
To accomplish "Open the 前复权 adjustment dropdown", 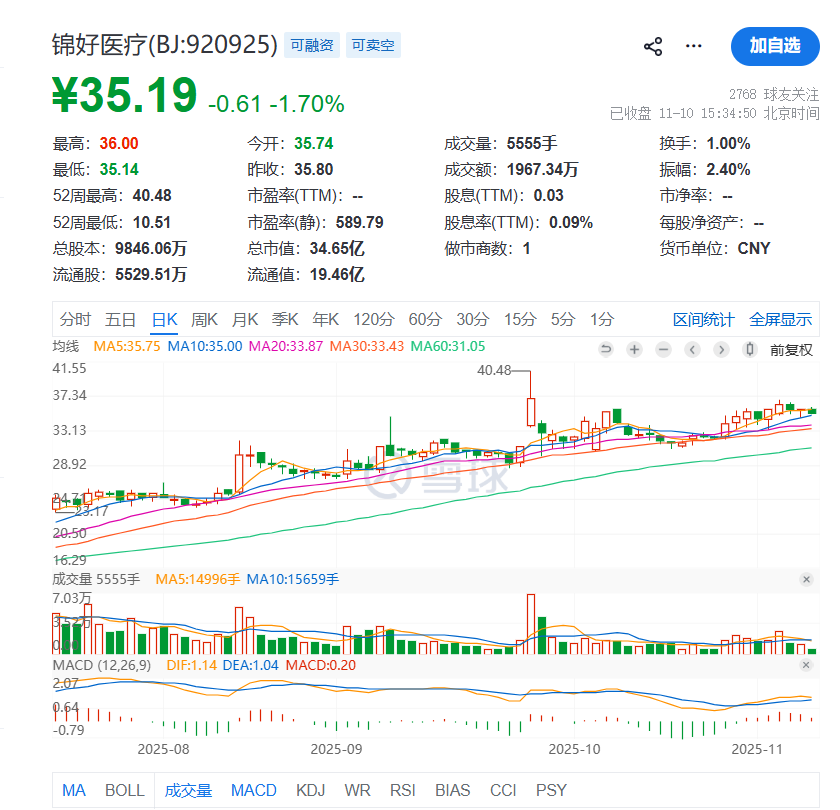I will [x=791, y=349].
